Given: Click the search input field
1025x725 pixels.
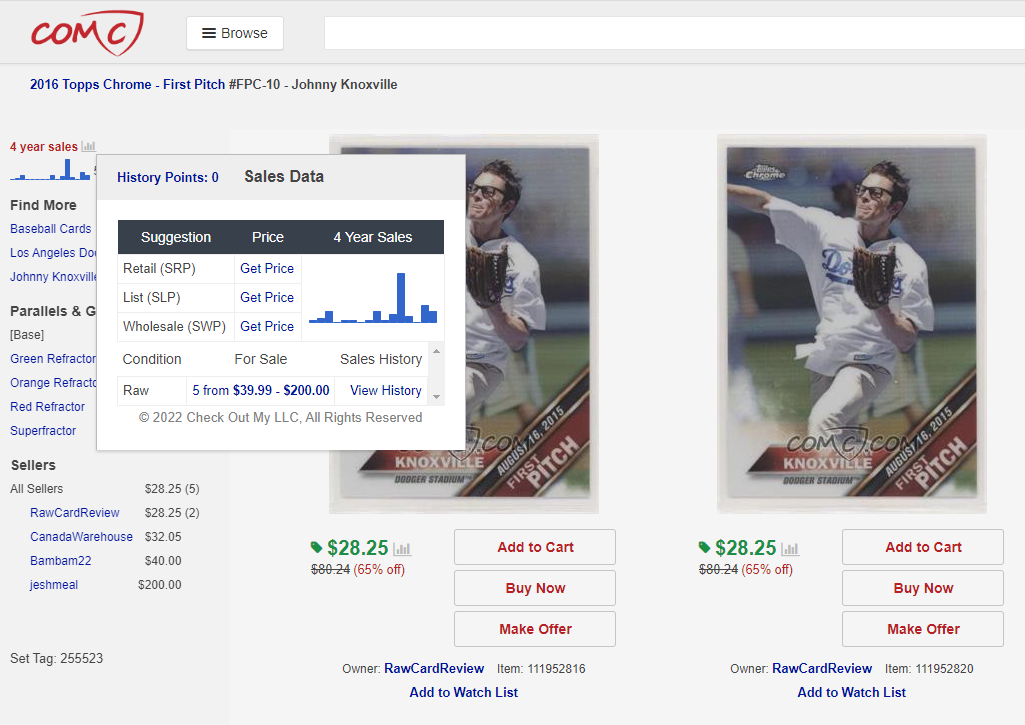Looking at the screenshot, I should point(672,33).
